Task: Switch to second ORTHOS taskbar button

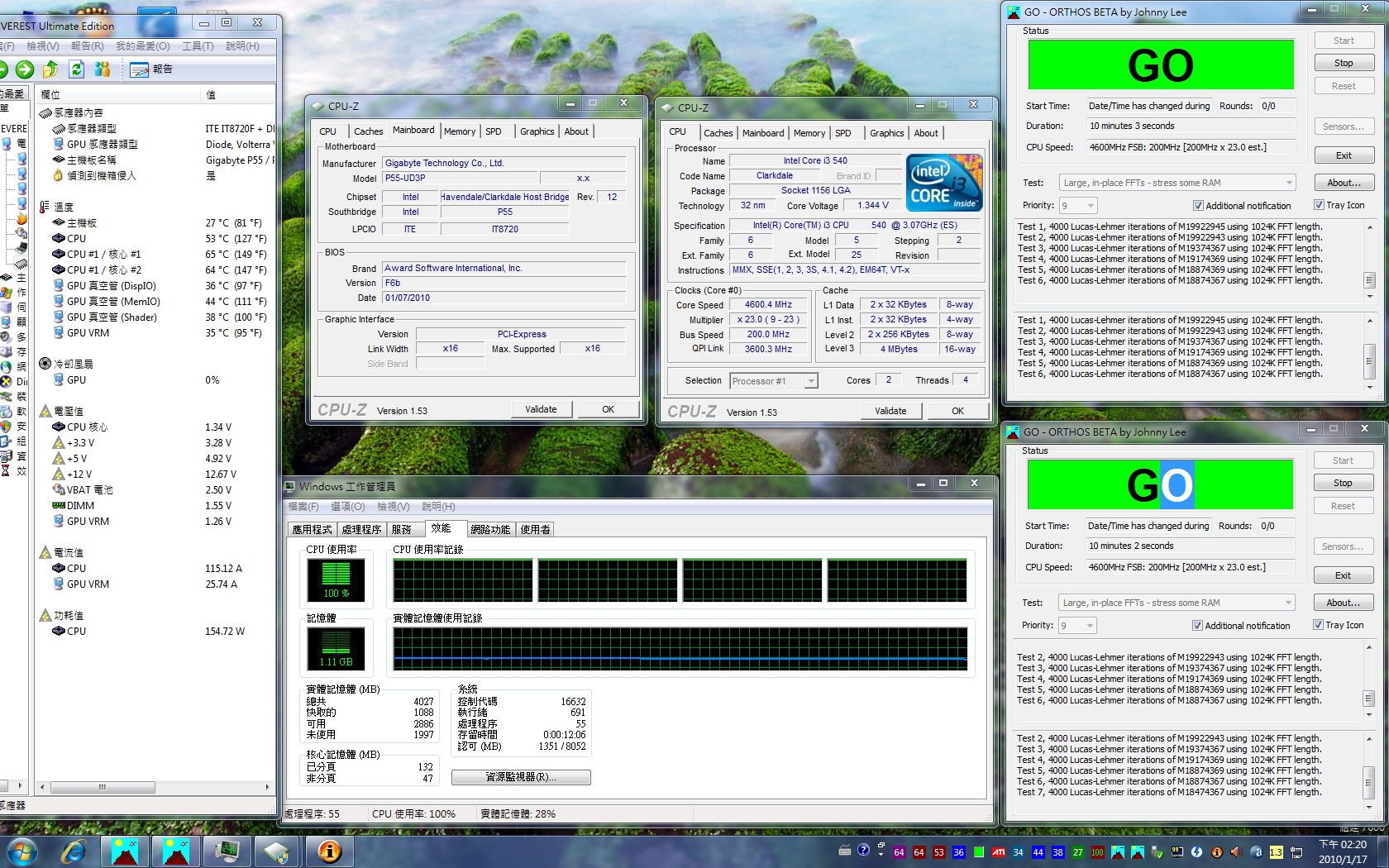Action: [176, 851]
